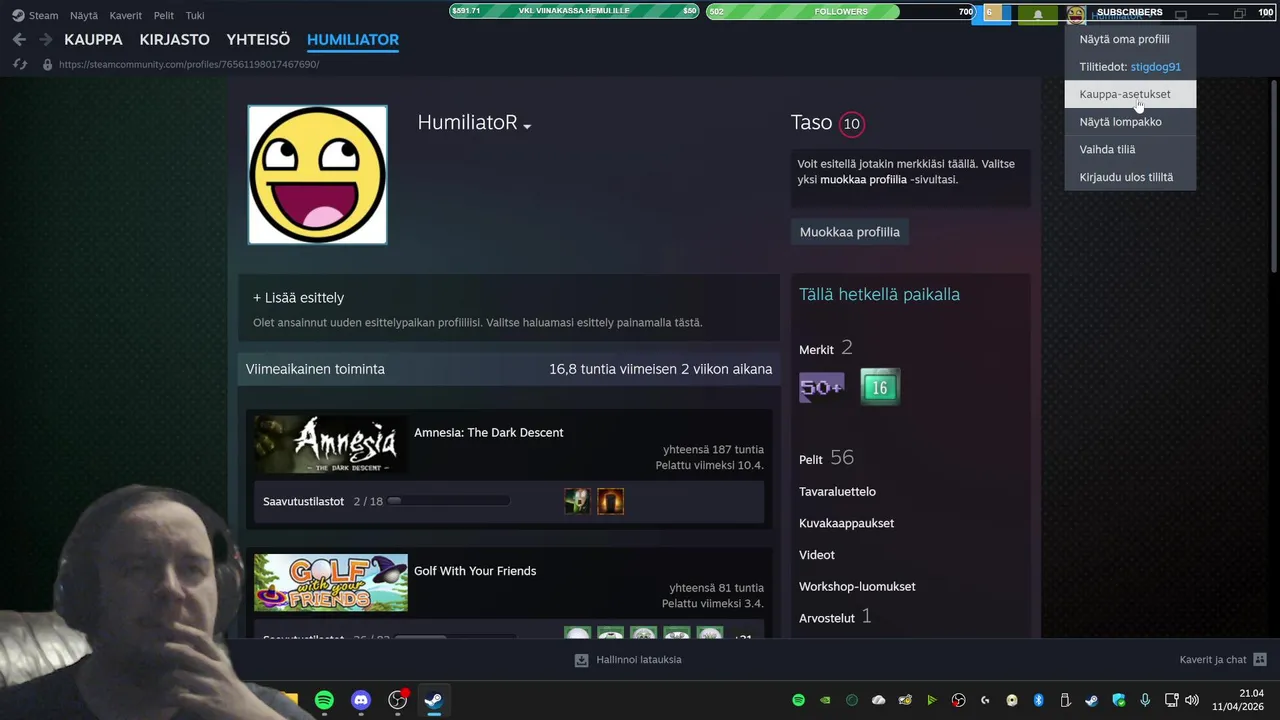Click the Muokkaa profiilia button
Viewport: 1280px width, 720px height.
tap(850, 232)
